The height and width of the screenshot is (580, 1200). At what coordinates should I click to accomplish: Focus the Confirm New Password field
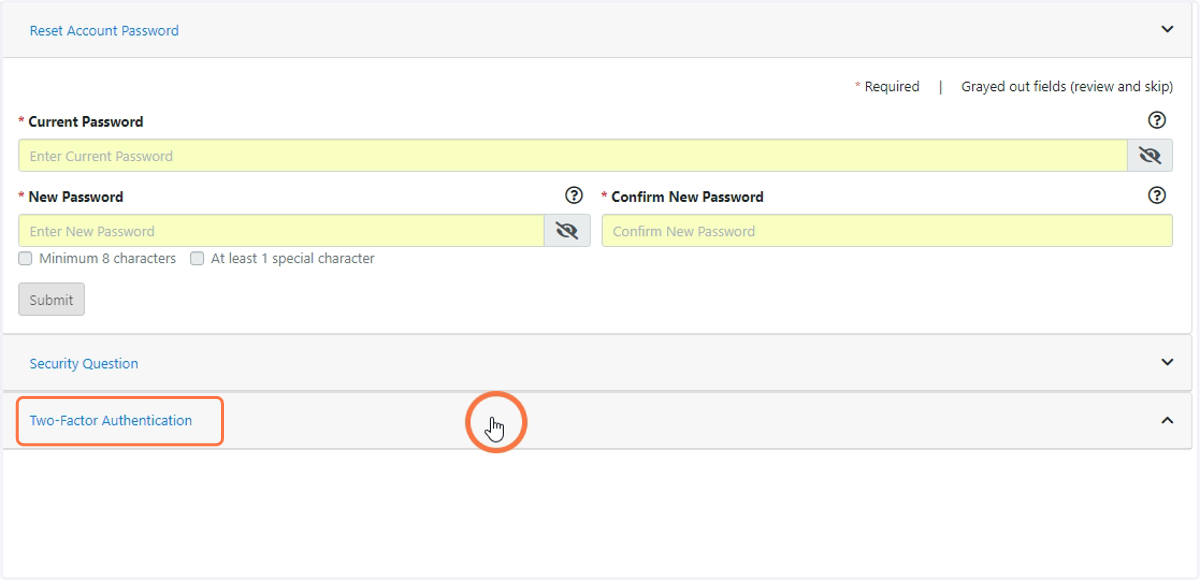point(887,230)
